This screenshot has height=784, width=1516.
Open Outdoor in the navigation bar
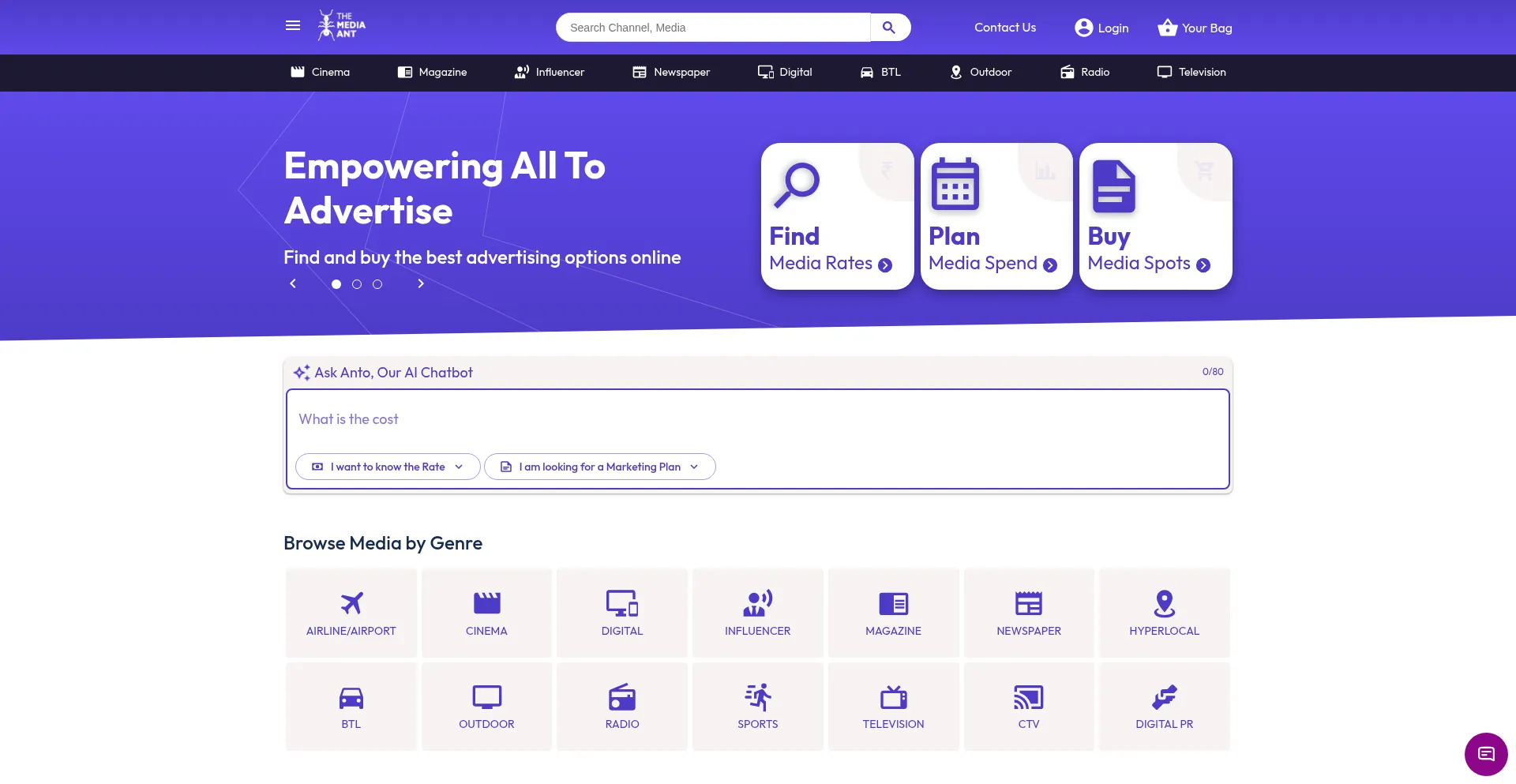980,72
